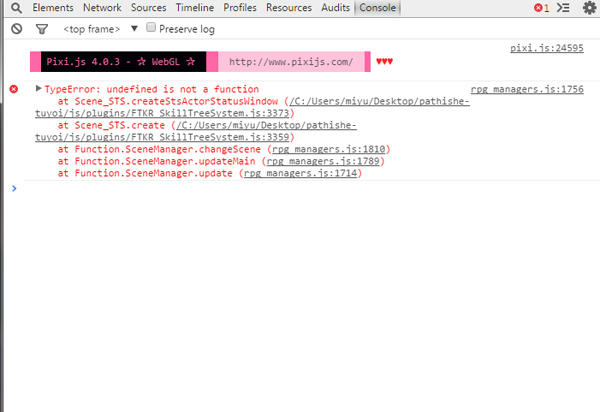Expand the TypeError stack trace triangle

pos(38,89)
